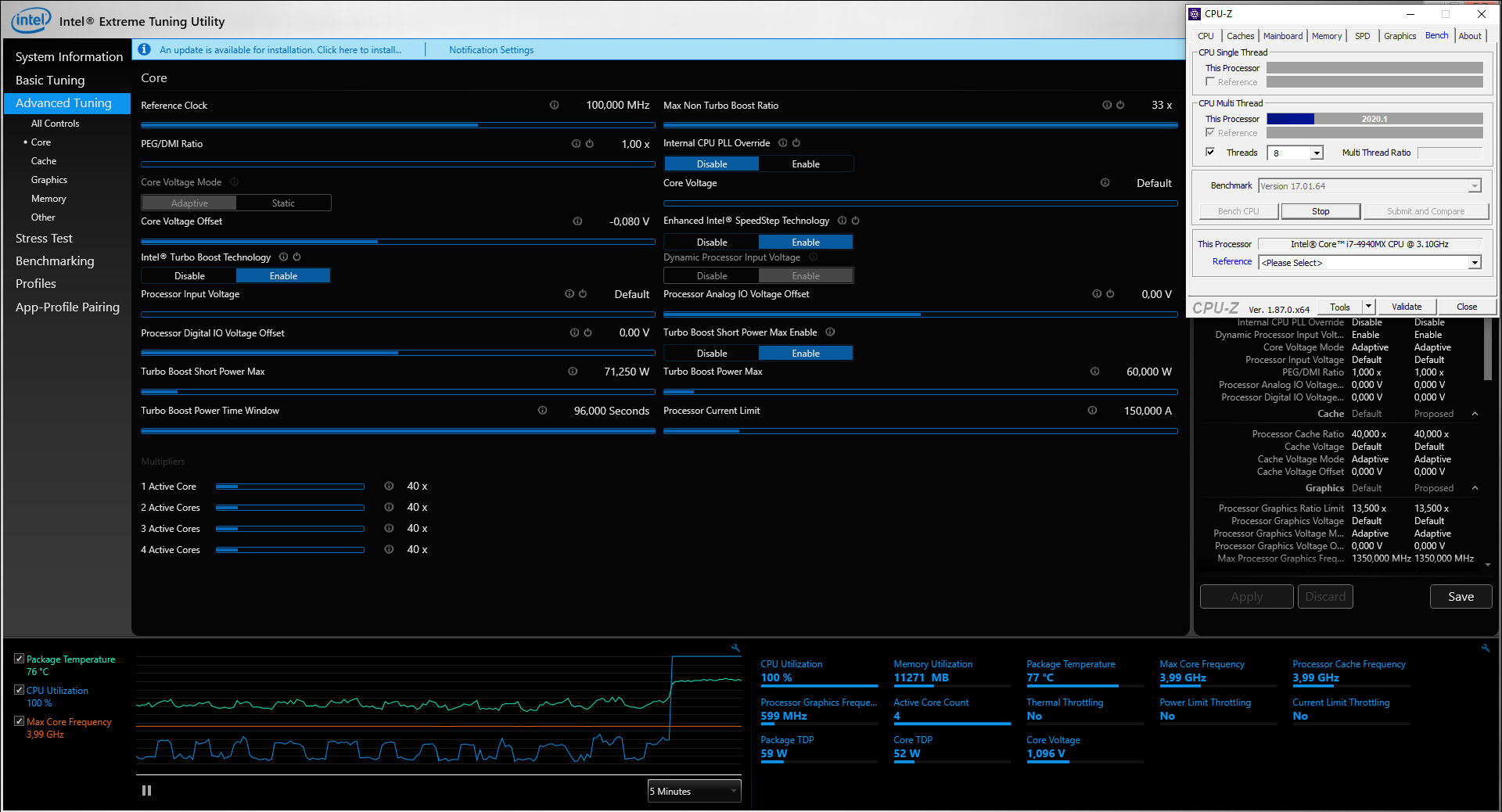Click info icon for Intel Turbo Boost Technology
The height and width of the screenshot is (812, 1502).
283,257
